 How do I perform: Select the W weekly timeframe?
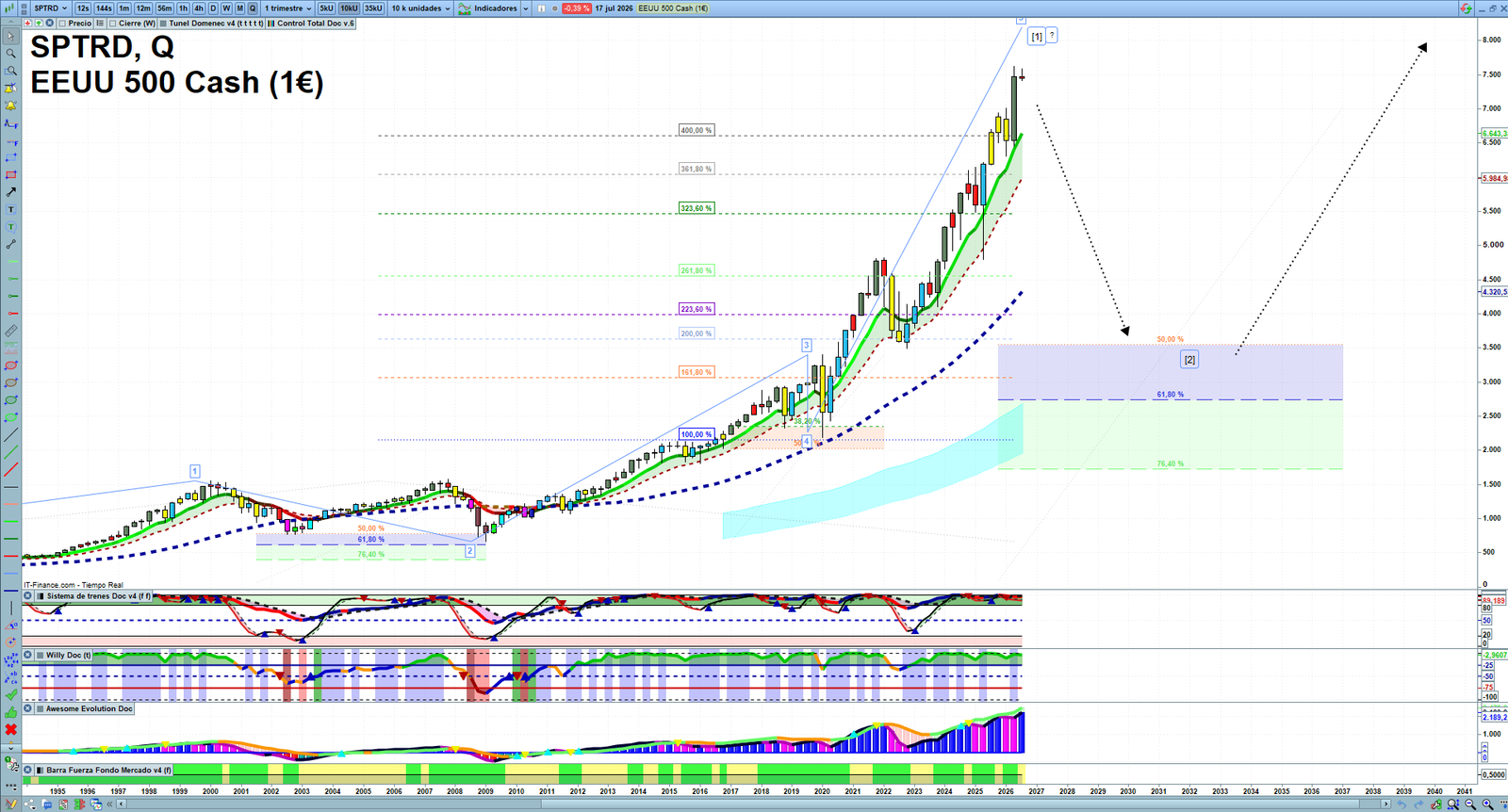(x=226, y=8)
